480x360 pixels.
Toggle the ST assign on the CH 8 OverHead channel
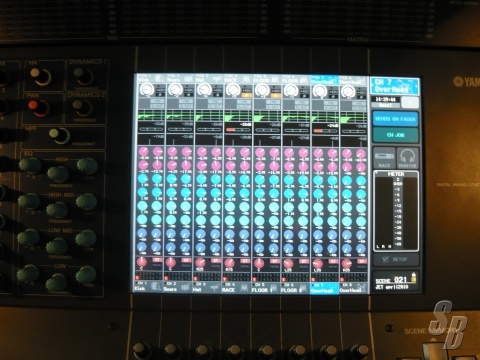point(362,260)
